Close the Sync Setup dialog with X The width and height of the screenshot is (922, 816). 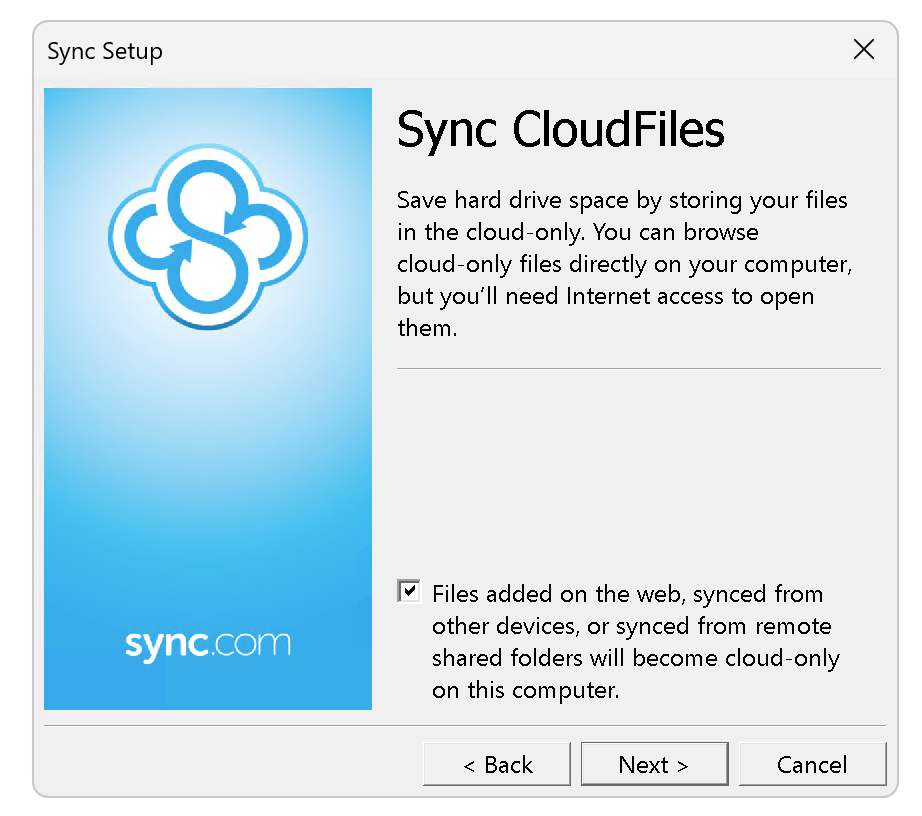point(863,50)
